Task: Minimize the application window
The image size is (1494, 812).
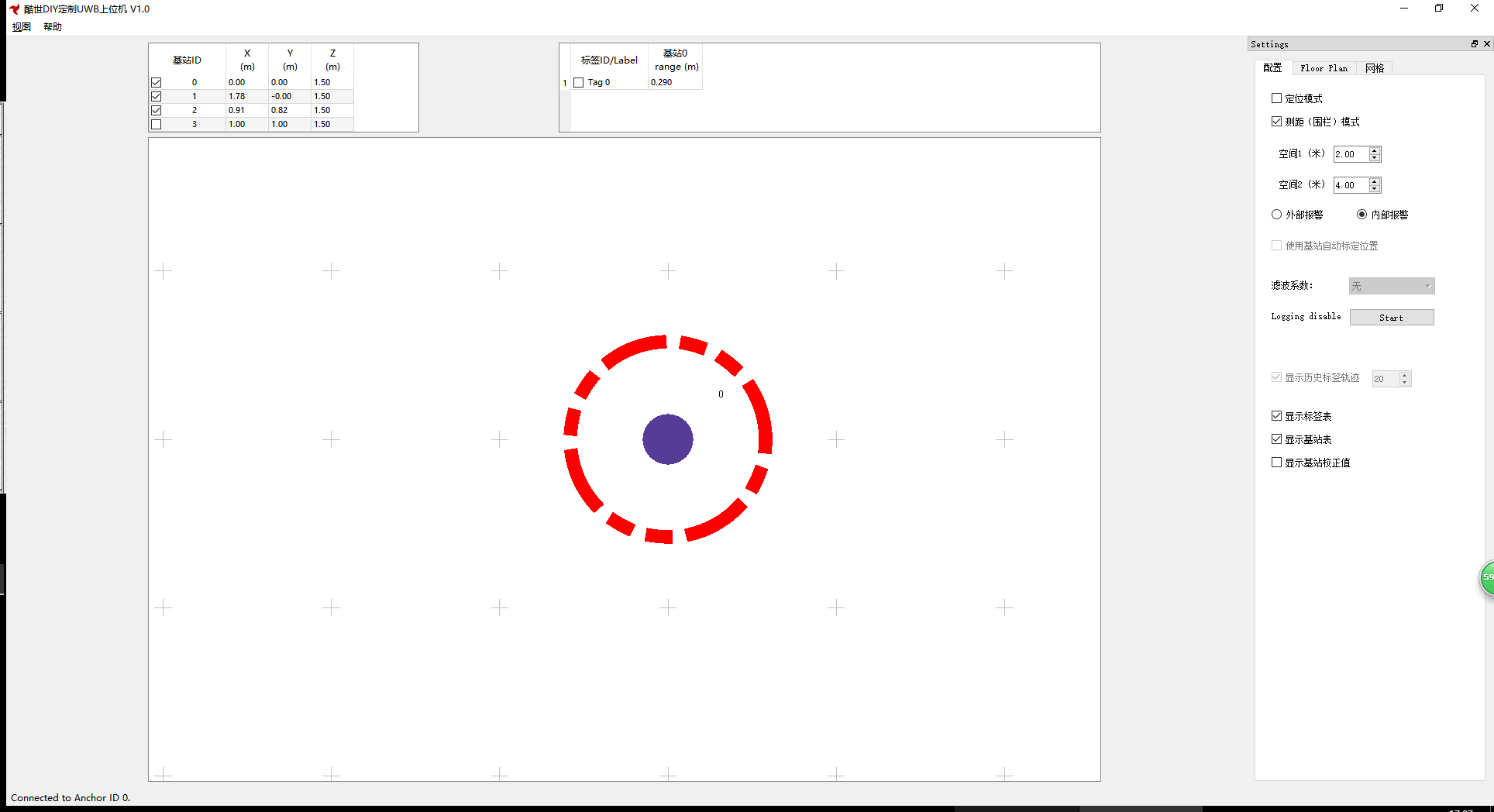Action: (x=1404, y=9)
